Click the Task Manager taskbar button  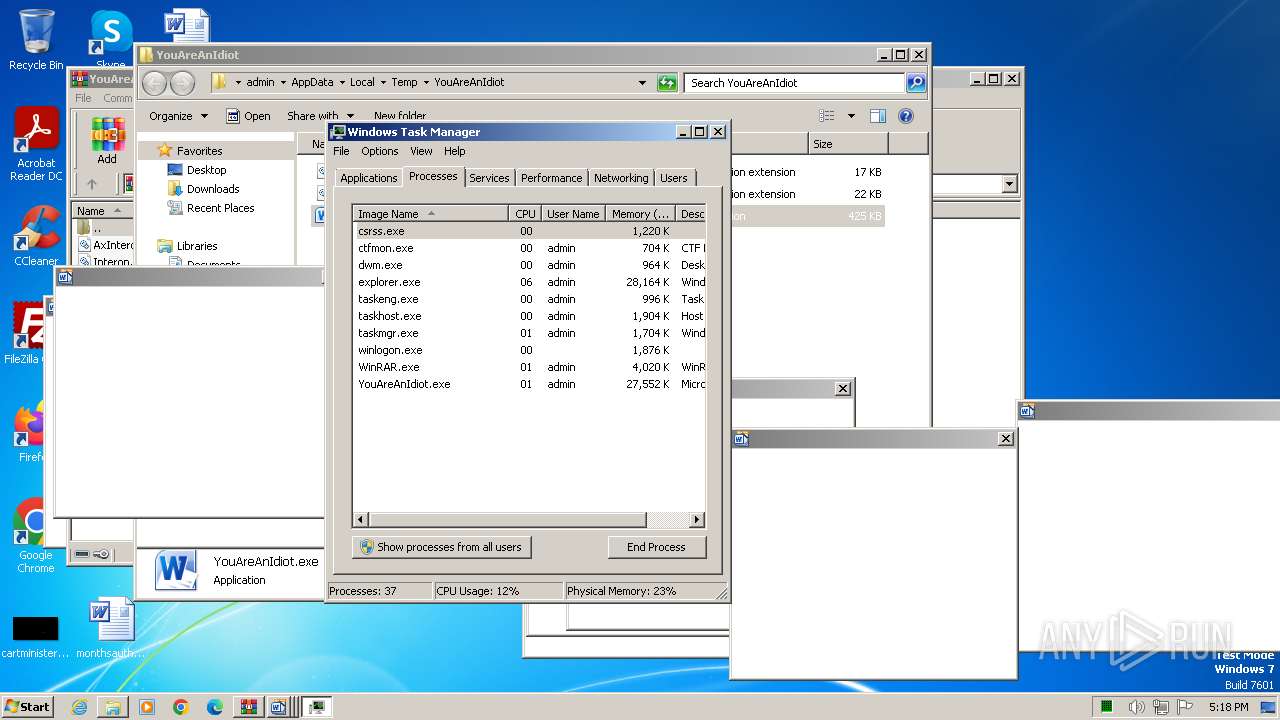pos(317,707)
